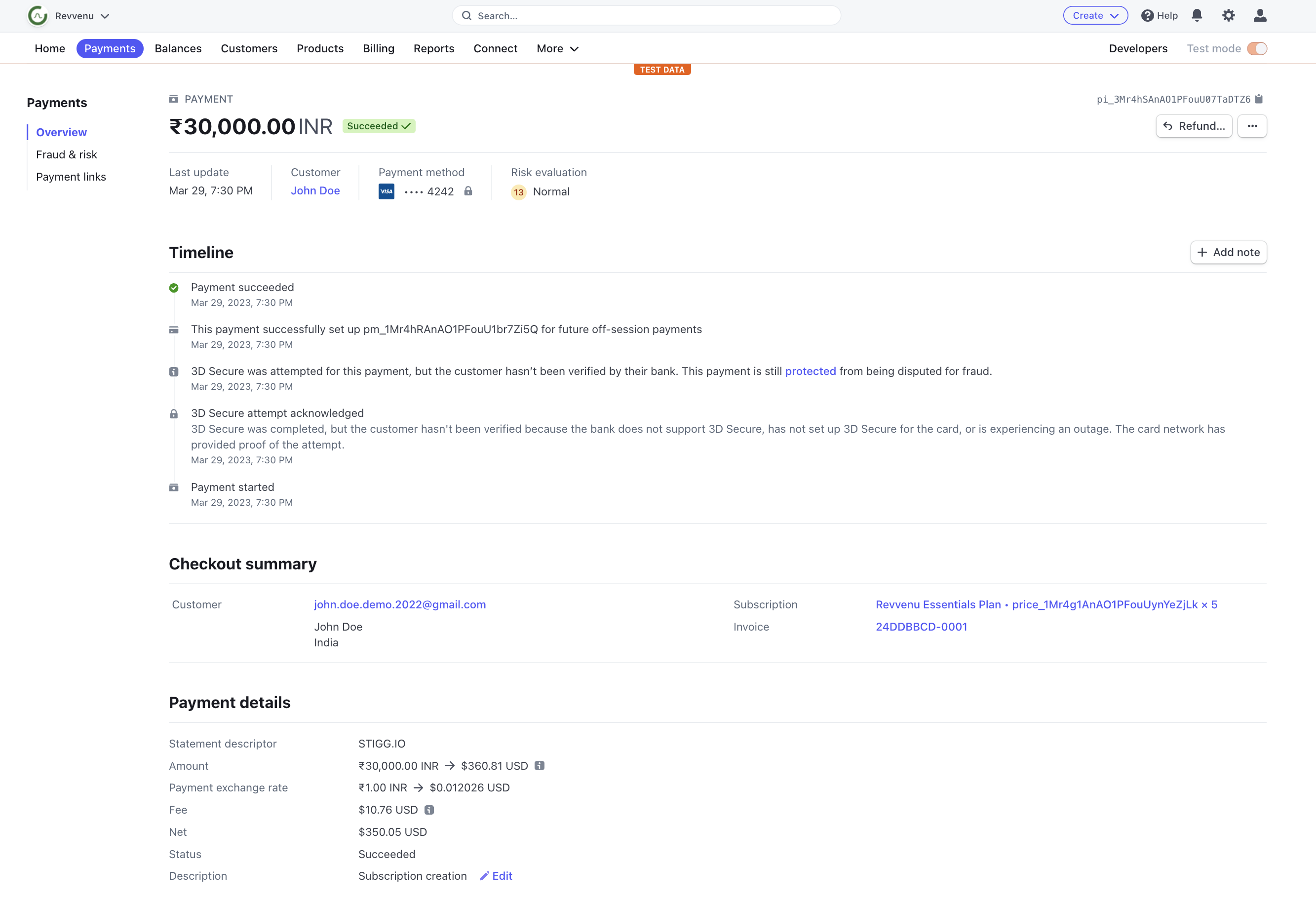Open the notifications bell
Viewport: 1316px width, 898px height.
pos(1197,15)
